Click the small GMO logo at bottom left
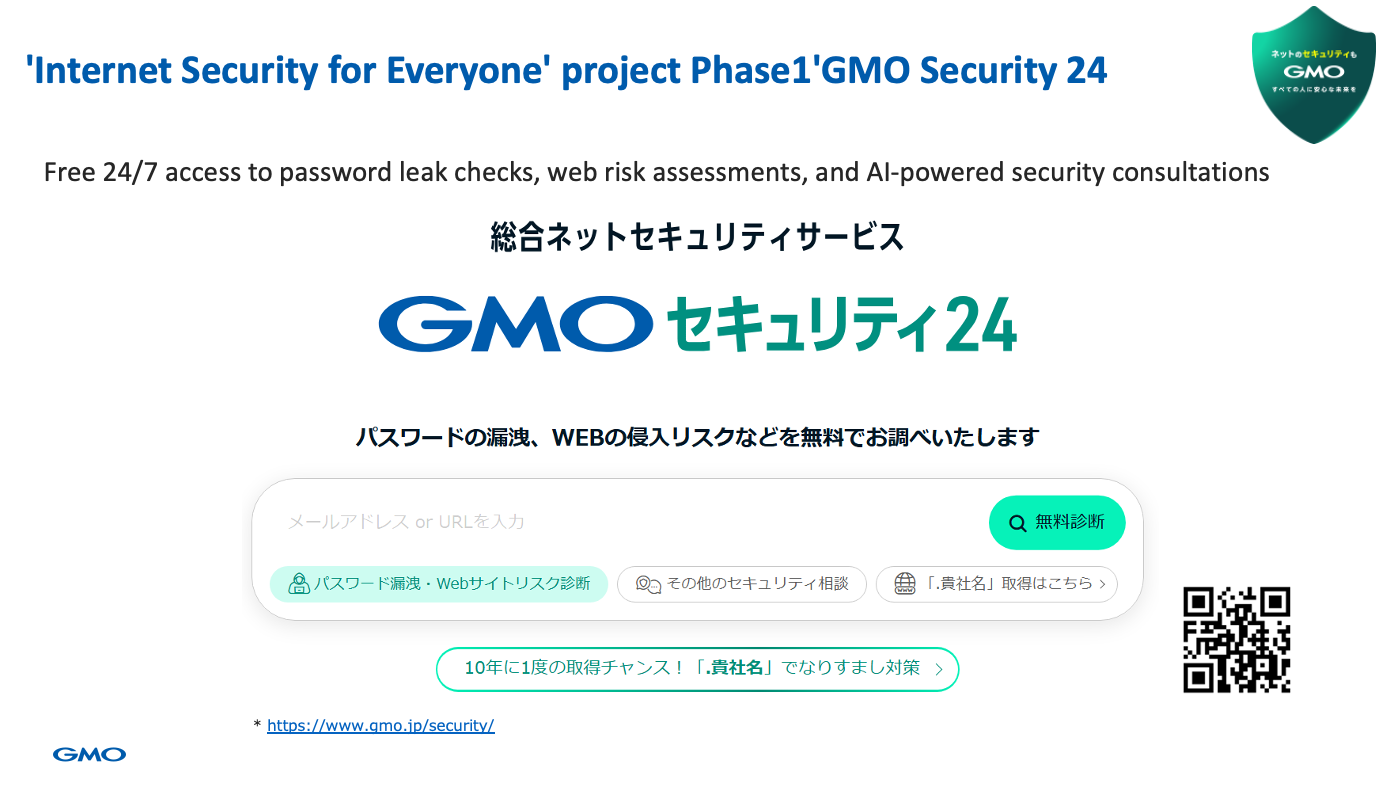Viewport: 1400px width, 788px height. point(89,754)
